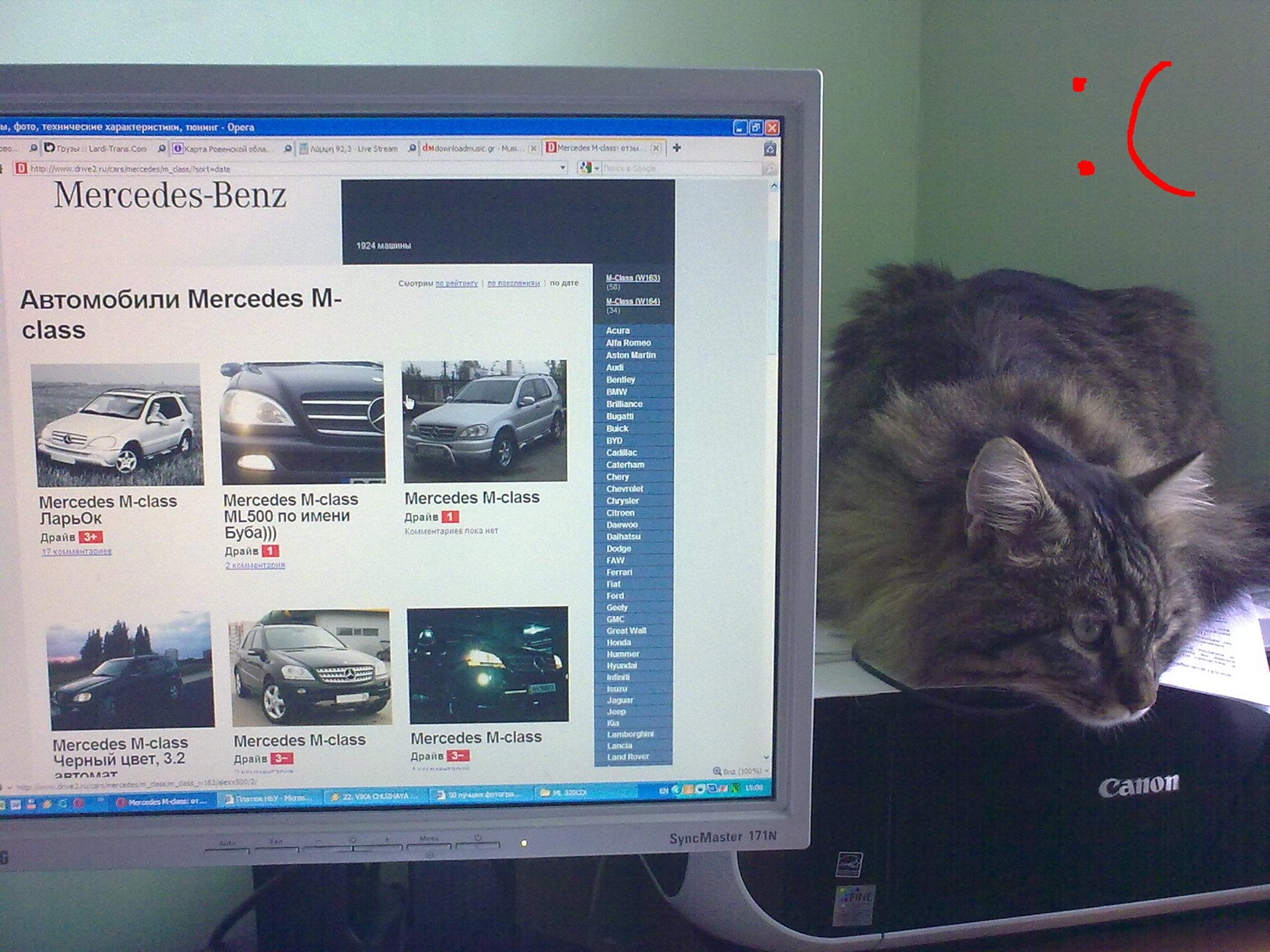The height and width of the screenshot is (952, 1270).
Task: Open the ML500 по имени Буба title link
Action: tap(291, 516)
